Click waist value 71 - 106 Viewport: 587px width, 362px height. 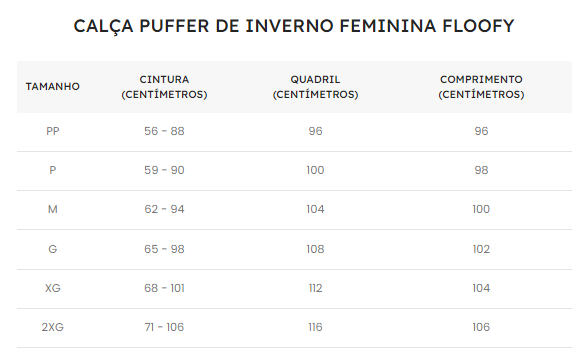(x=164, y=327)
